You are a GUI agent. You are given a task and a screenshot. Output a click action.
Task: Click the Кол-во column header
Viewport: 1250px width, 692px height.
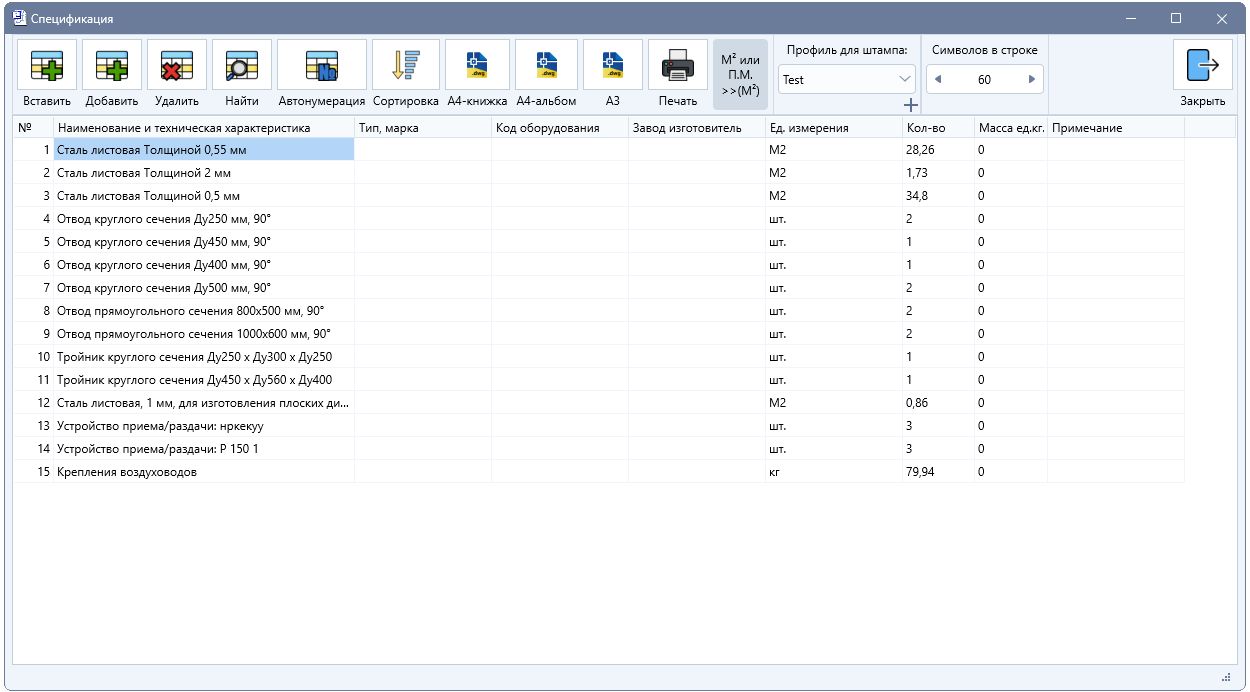point(938,128)
